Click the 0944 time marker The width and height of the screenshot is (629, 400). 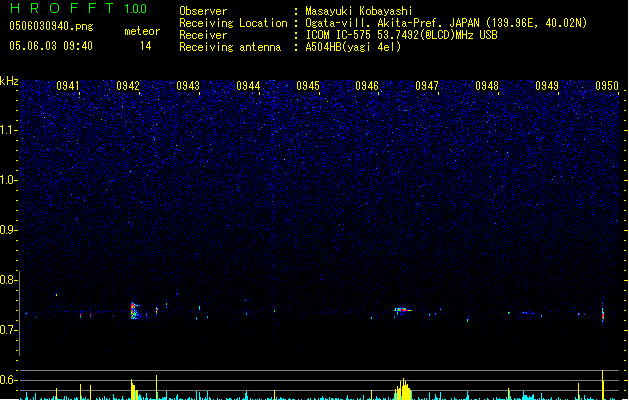[248, 86]
